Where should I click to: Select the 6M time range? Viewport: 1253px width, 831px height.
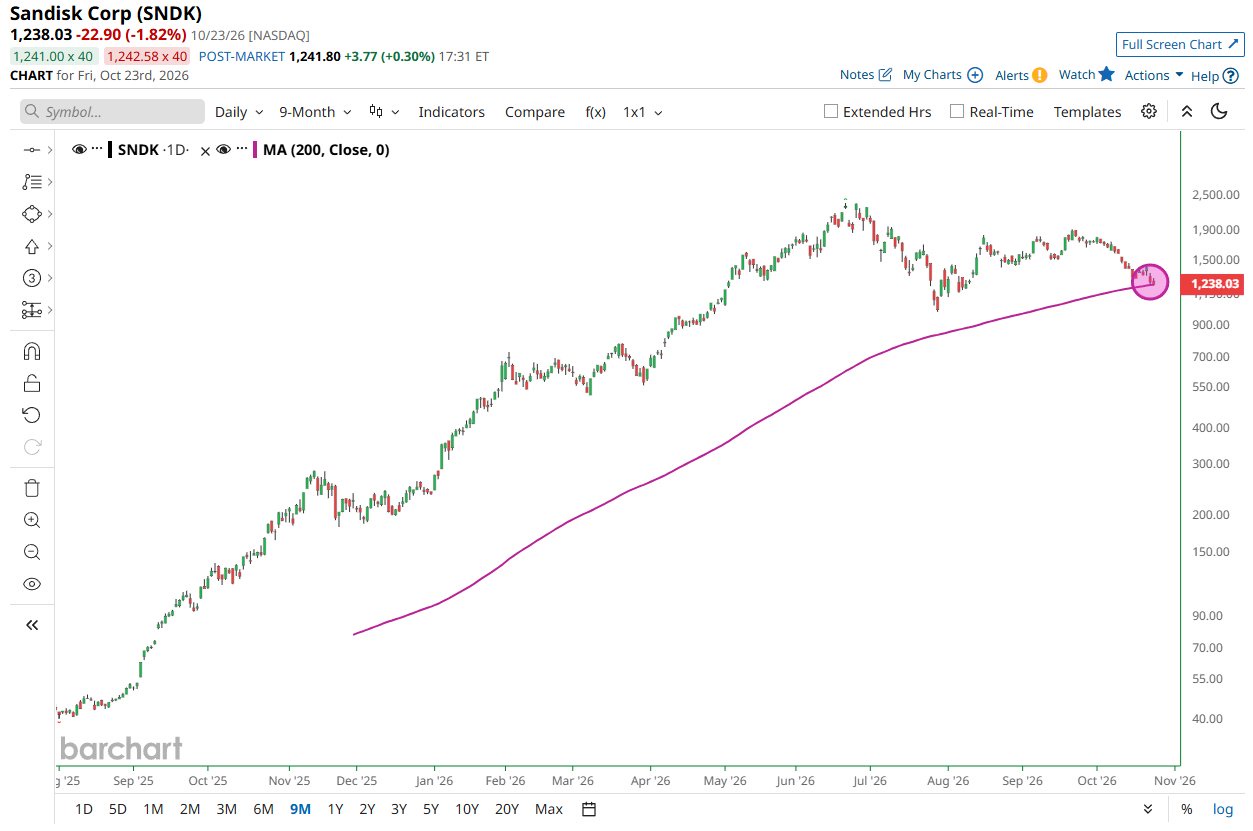[263, 809]
